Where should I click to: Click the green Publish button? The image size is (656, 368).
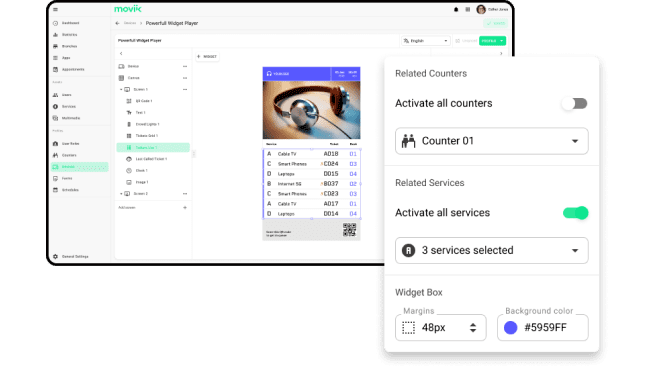492,41
